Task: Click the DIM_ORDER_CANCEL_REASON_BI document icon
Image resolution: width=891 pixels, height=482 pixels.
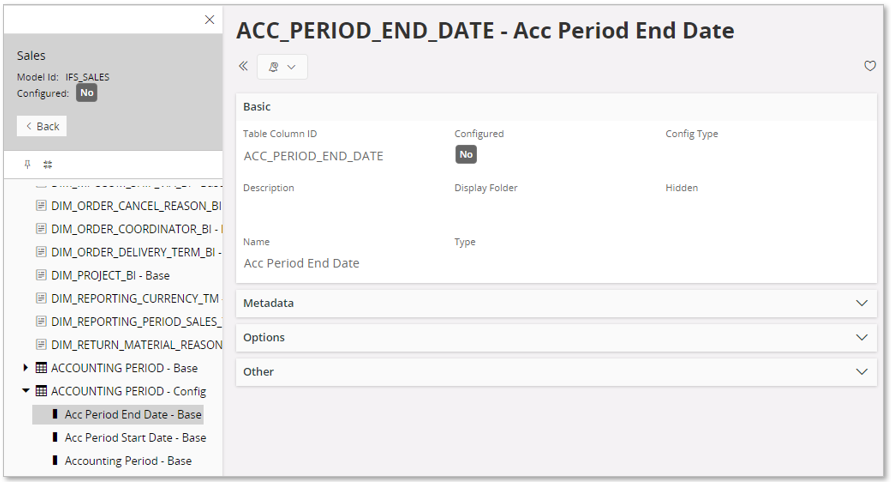Action: tap(42, 206)
